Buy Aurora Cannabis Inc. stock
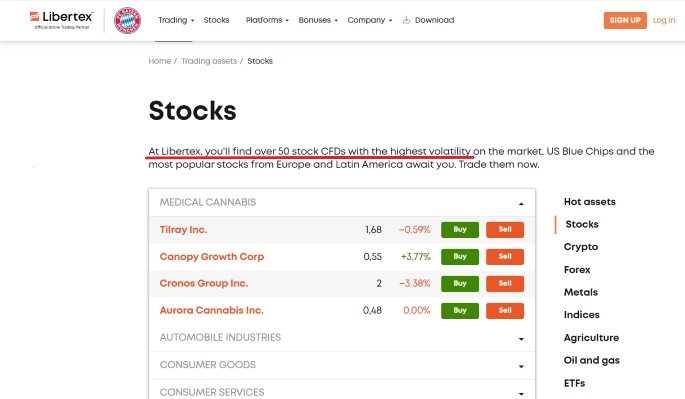The height and width of the screenshot is (399, 685). 460,311
